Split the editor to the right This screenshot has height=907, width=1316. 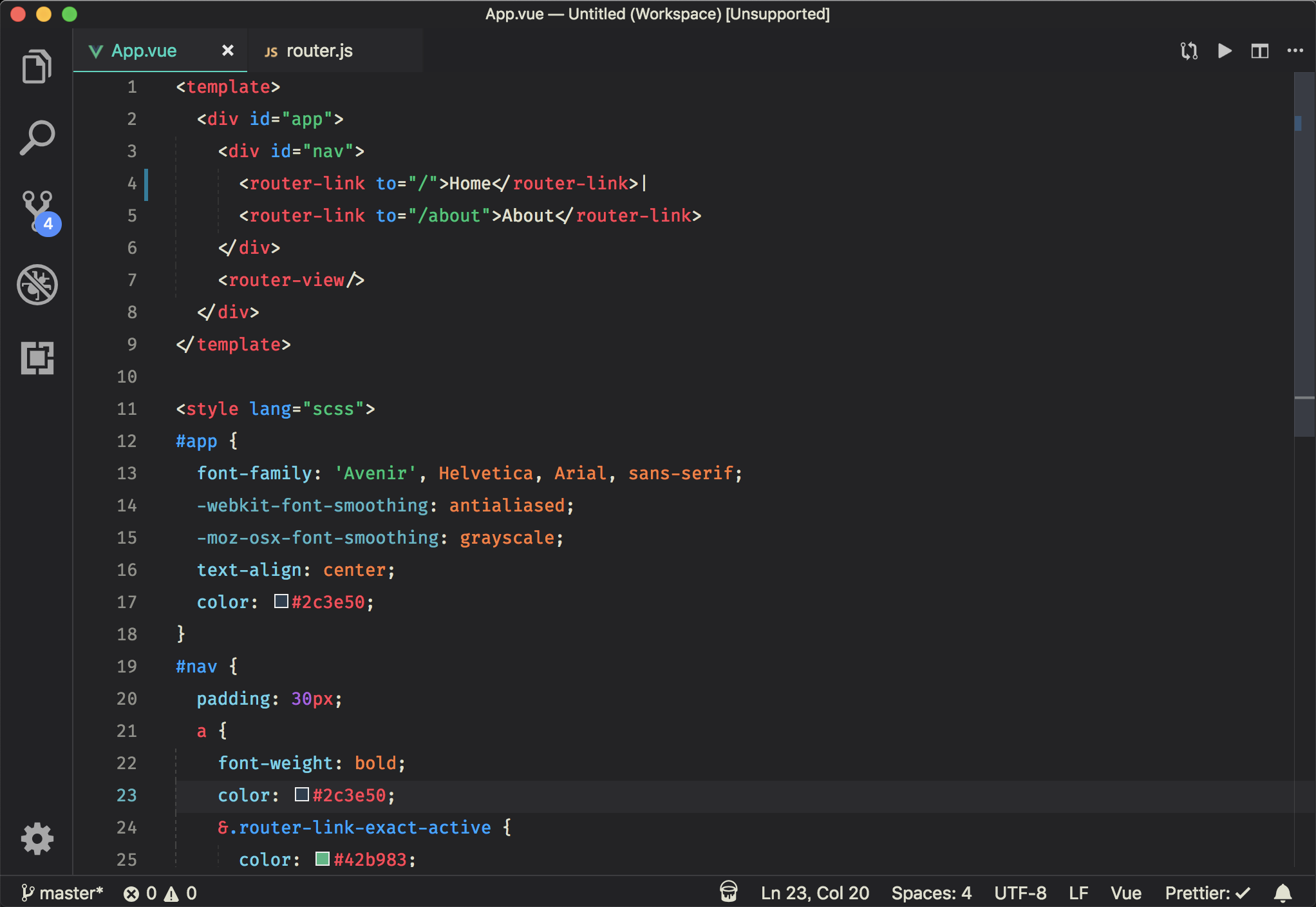pos(1259,51)
